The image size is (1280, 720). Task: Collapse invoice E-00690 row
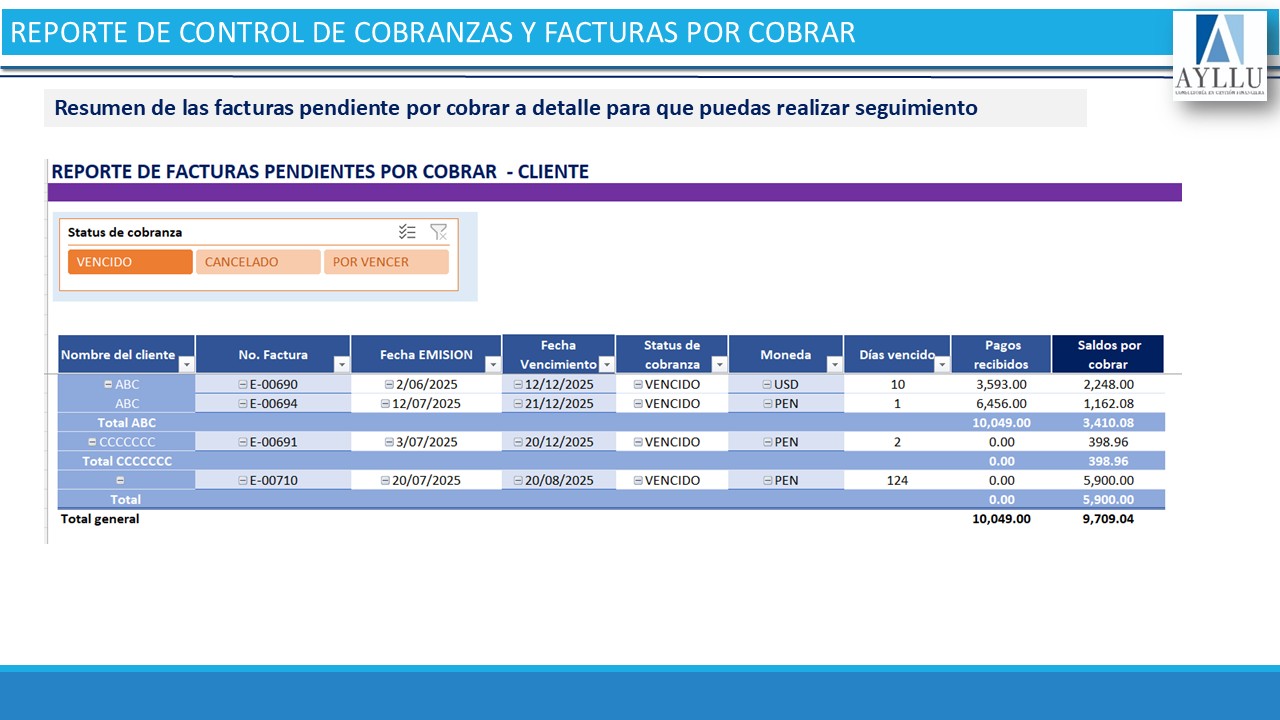tap(242, 384)
